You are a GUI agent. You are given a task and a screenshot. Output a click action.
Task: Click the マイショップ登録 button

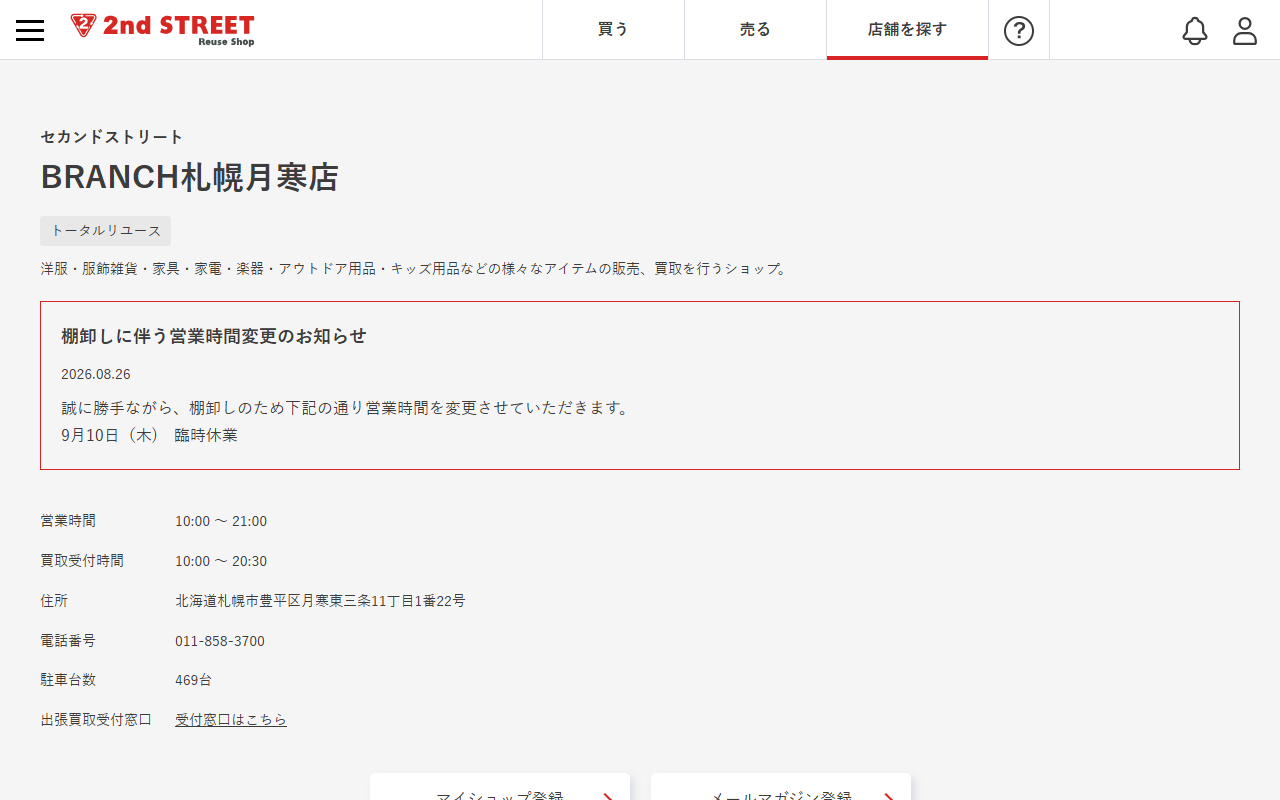(x=500, y=787)
